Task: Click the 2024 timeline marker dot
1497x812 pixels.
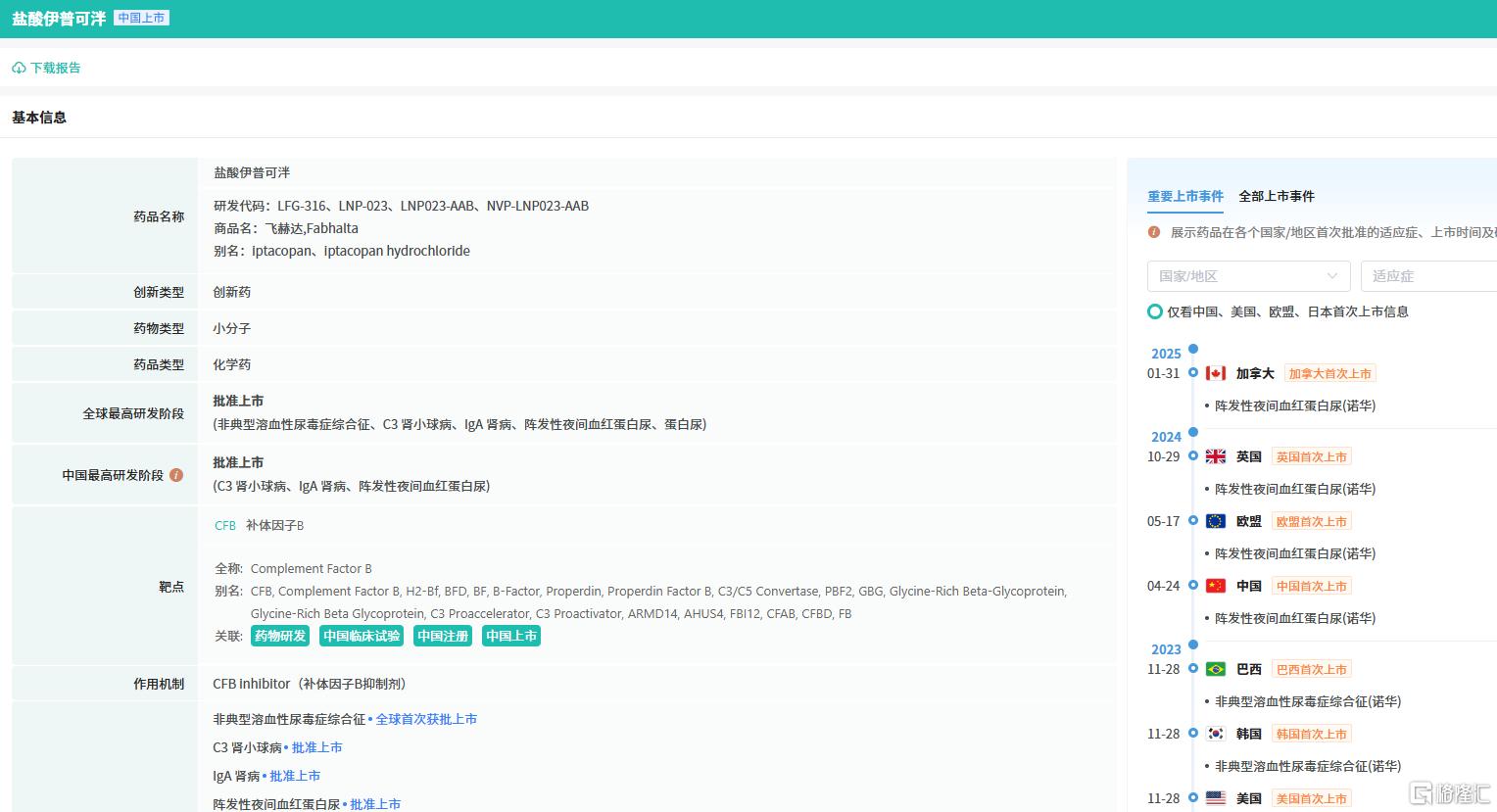Action: coord(1193,432)
